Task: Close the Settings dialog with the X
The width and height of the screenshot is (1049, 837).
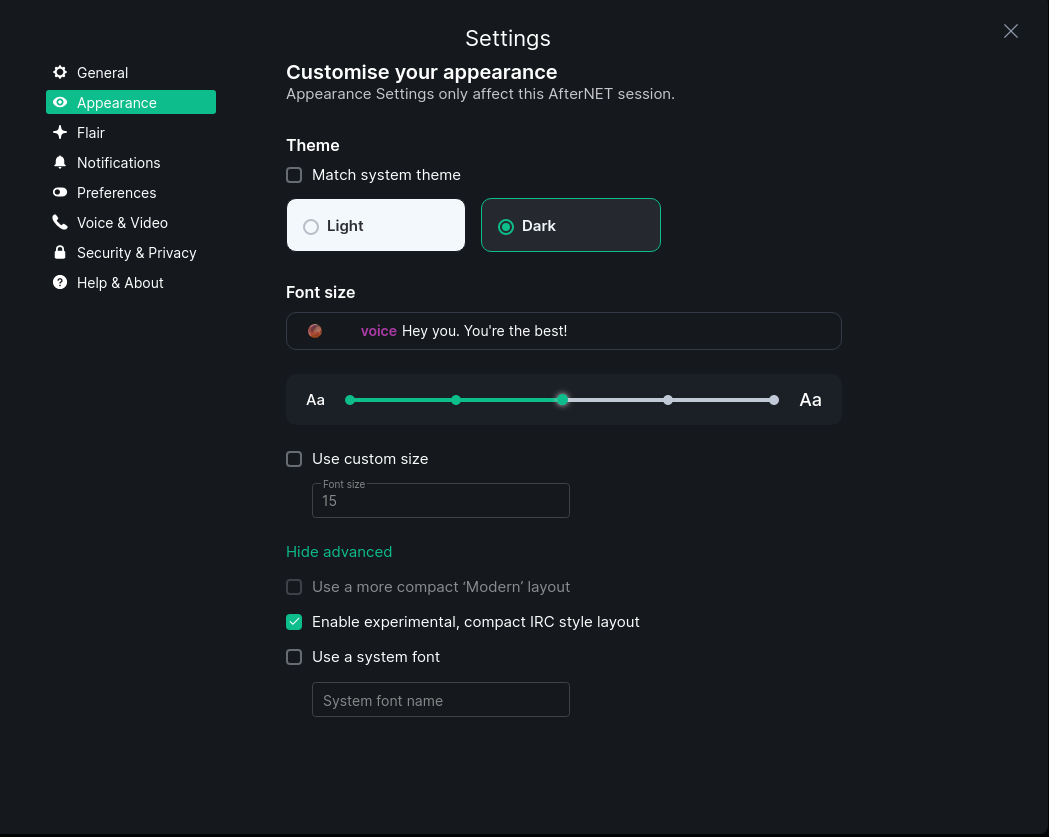Action: point(1011,31)
